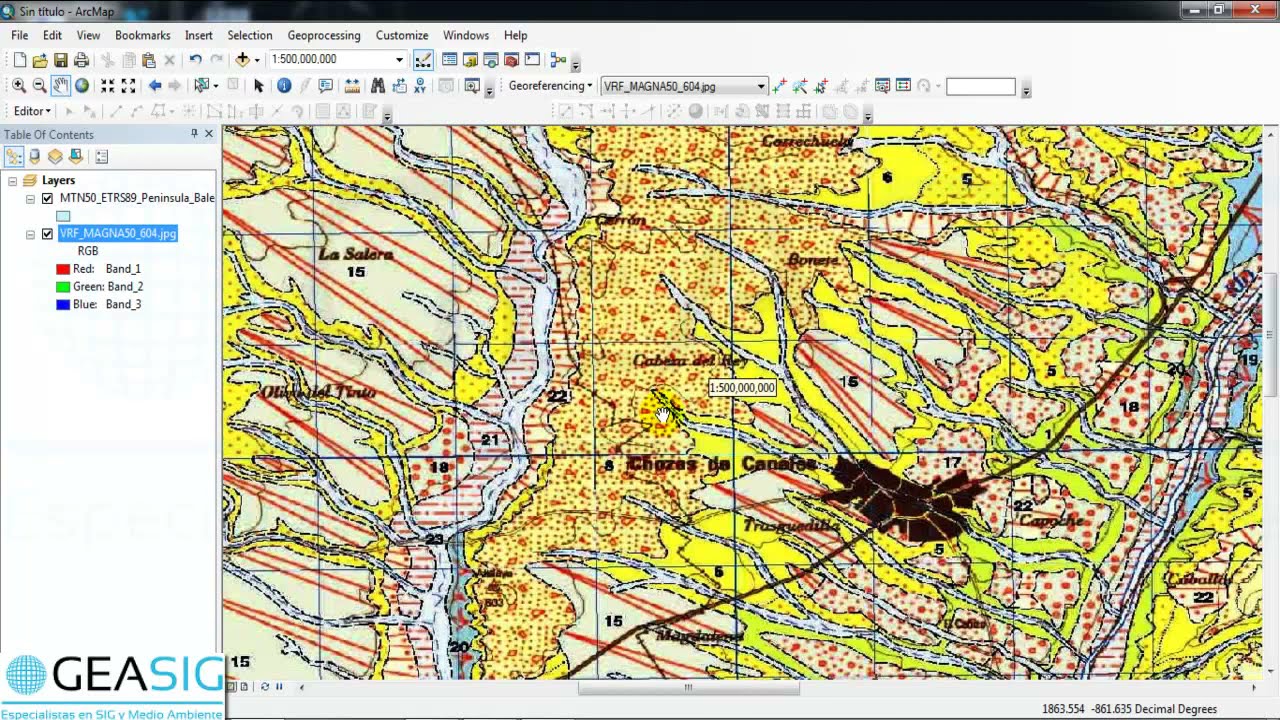Screen dimensions: 1280x720
Task: Open the map scale dropdown
Action: pos(400,59)
